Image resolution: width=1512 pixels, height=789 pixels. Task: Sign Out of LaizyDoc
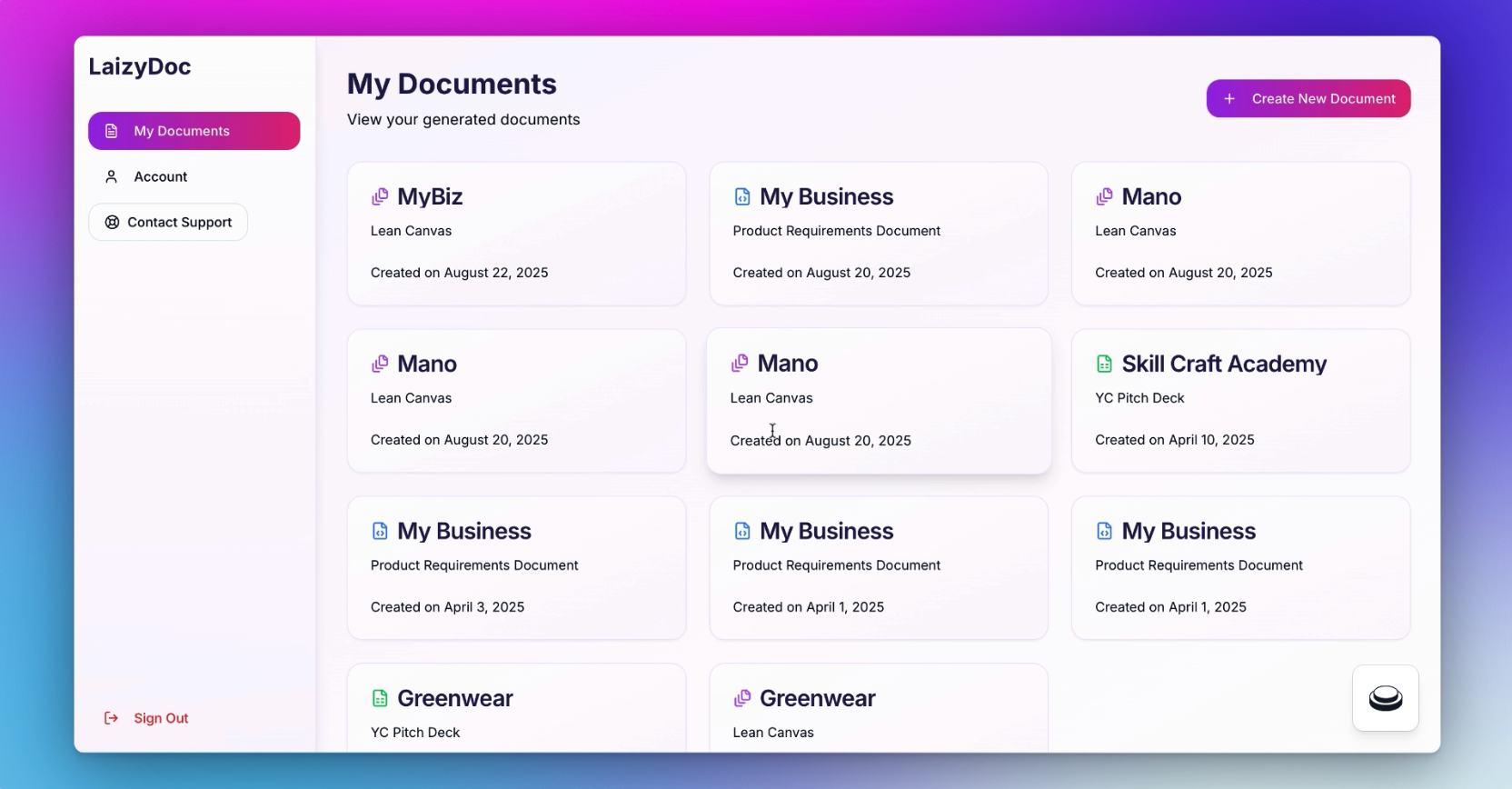(x=146, y=718)
